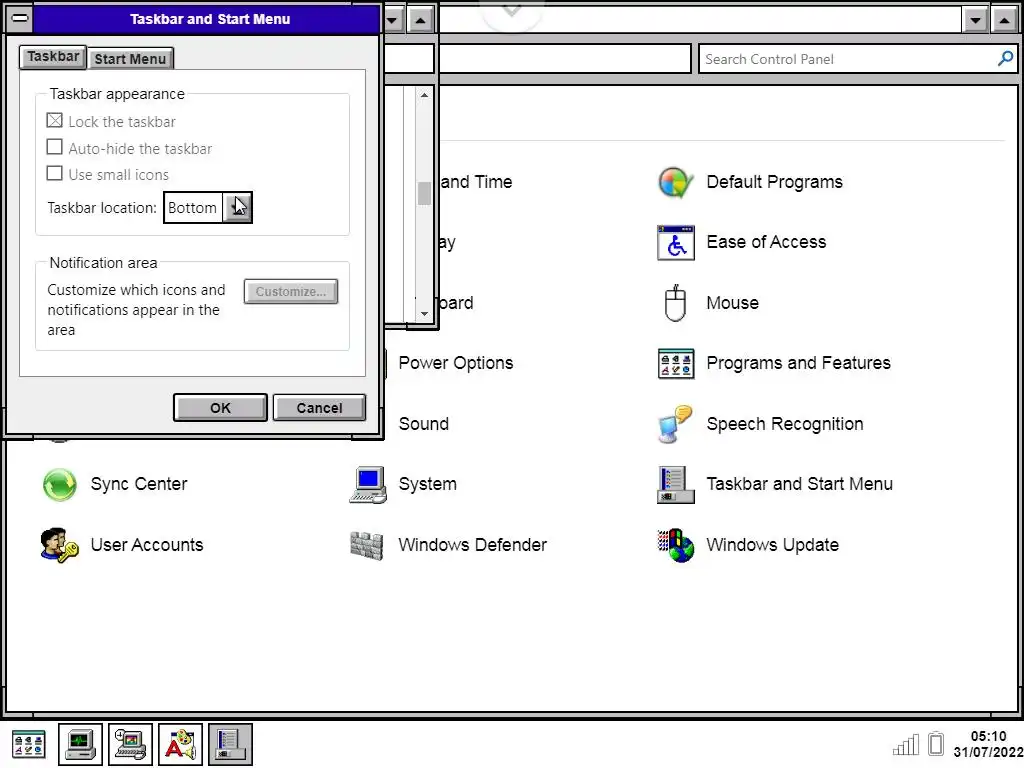Toggle Lock the taskbar checkbox

(55, 121)
